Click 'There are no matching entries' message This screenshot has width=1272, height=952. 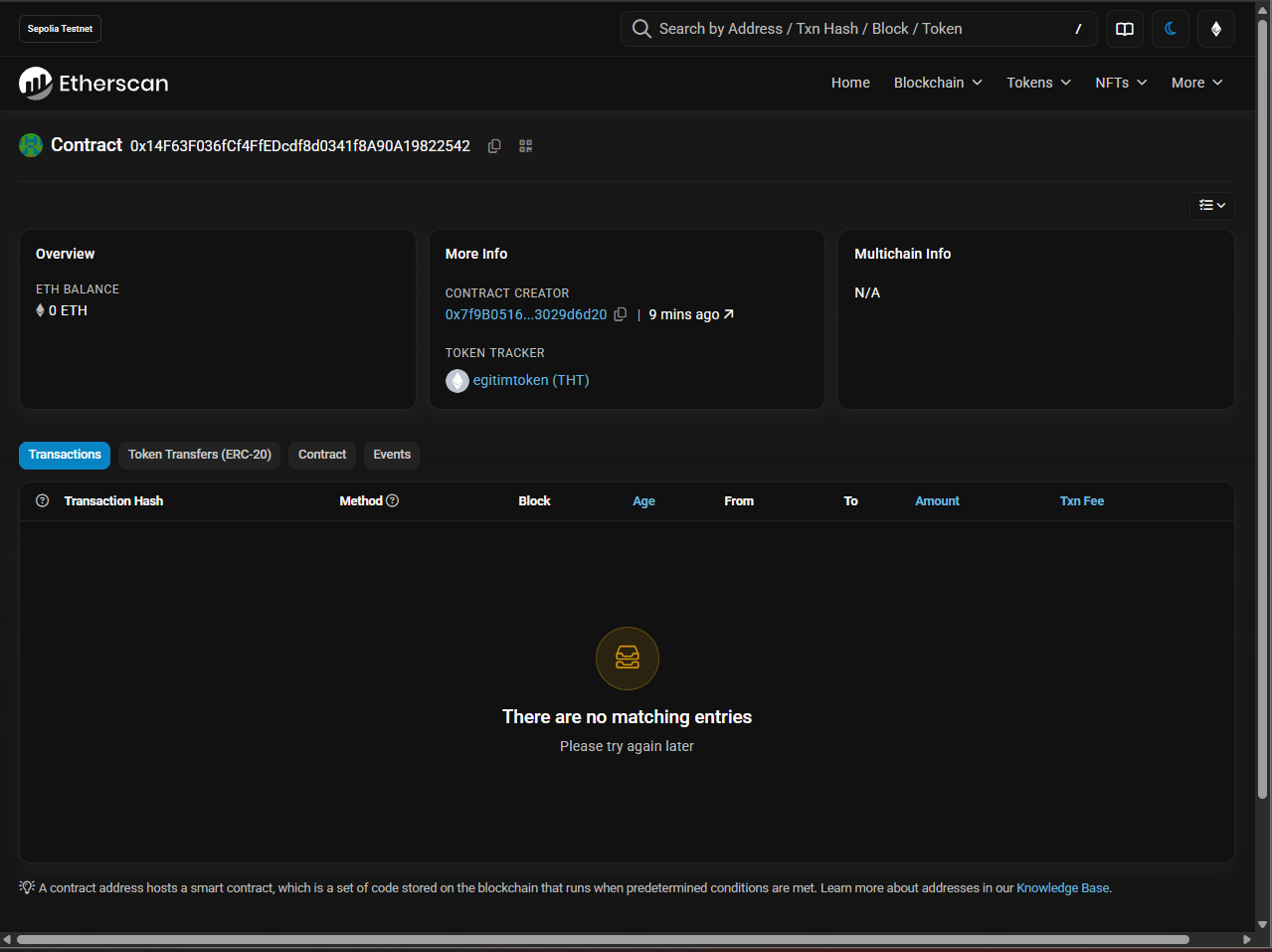627,717
